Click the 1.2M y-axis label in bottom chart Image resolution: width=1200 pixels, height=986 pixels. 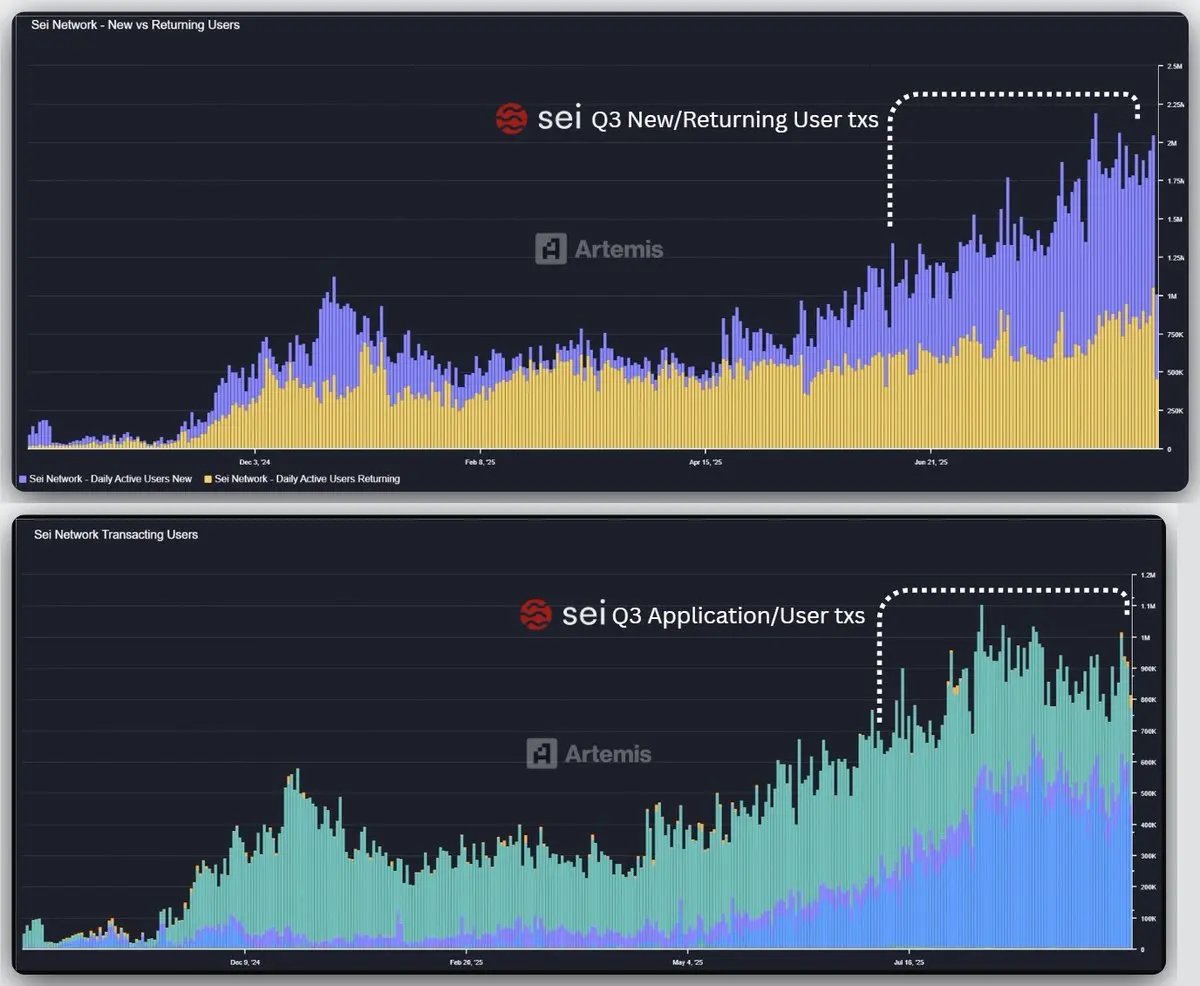click(x=1148, y=576)
